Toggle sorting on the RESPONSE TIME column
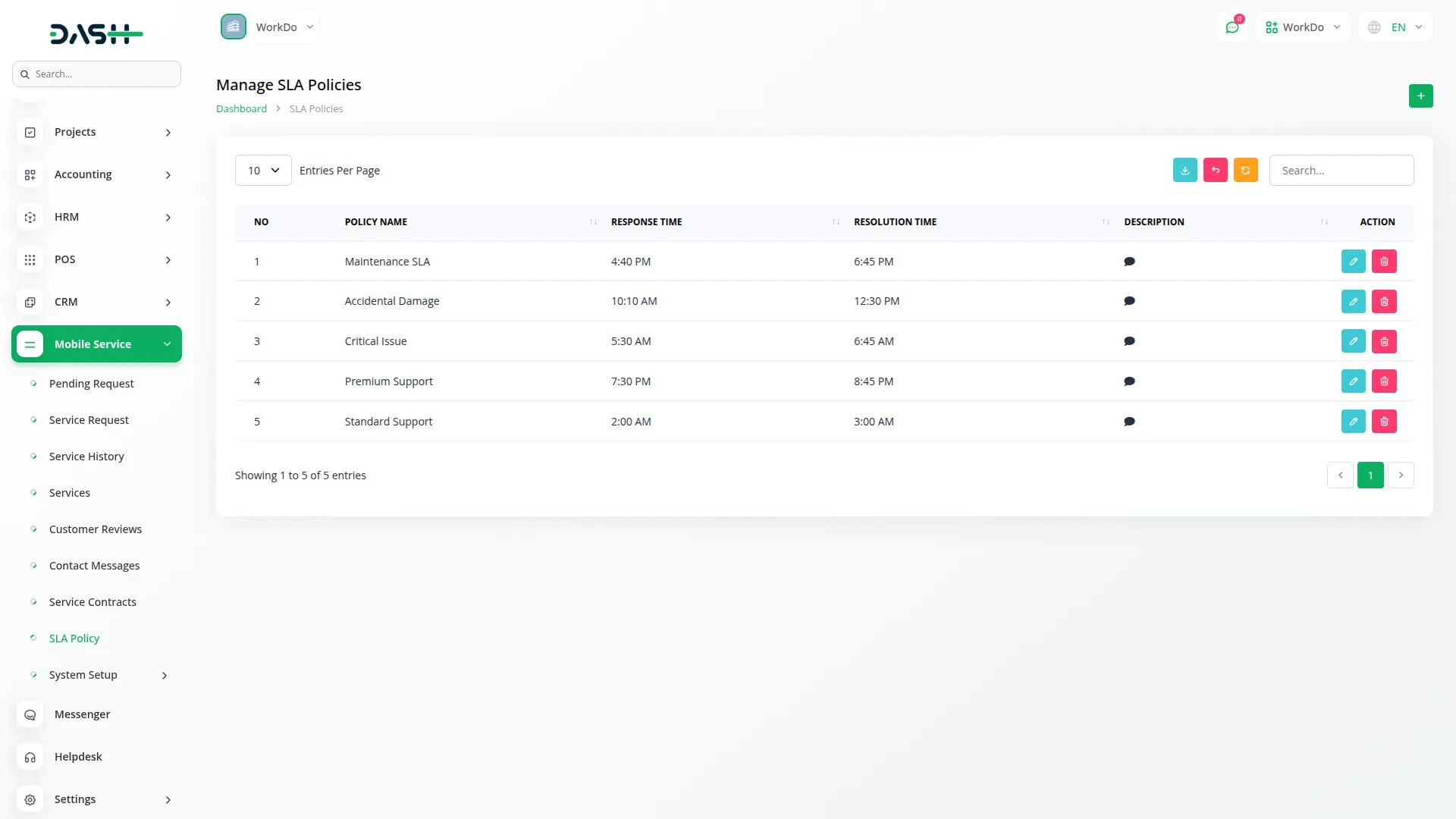The width and height of the screenshot is (1456, 819). tap(835, 221)
